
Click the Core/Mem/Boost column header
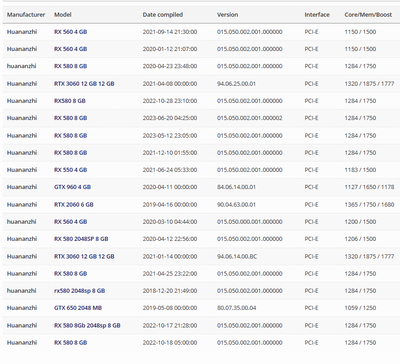click(368, 15)
